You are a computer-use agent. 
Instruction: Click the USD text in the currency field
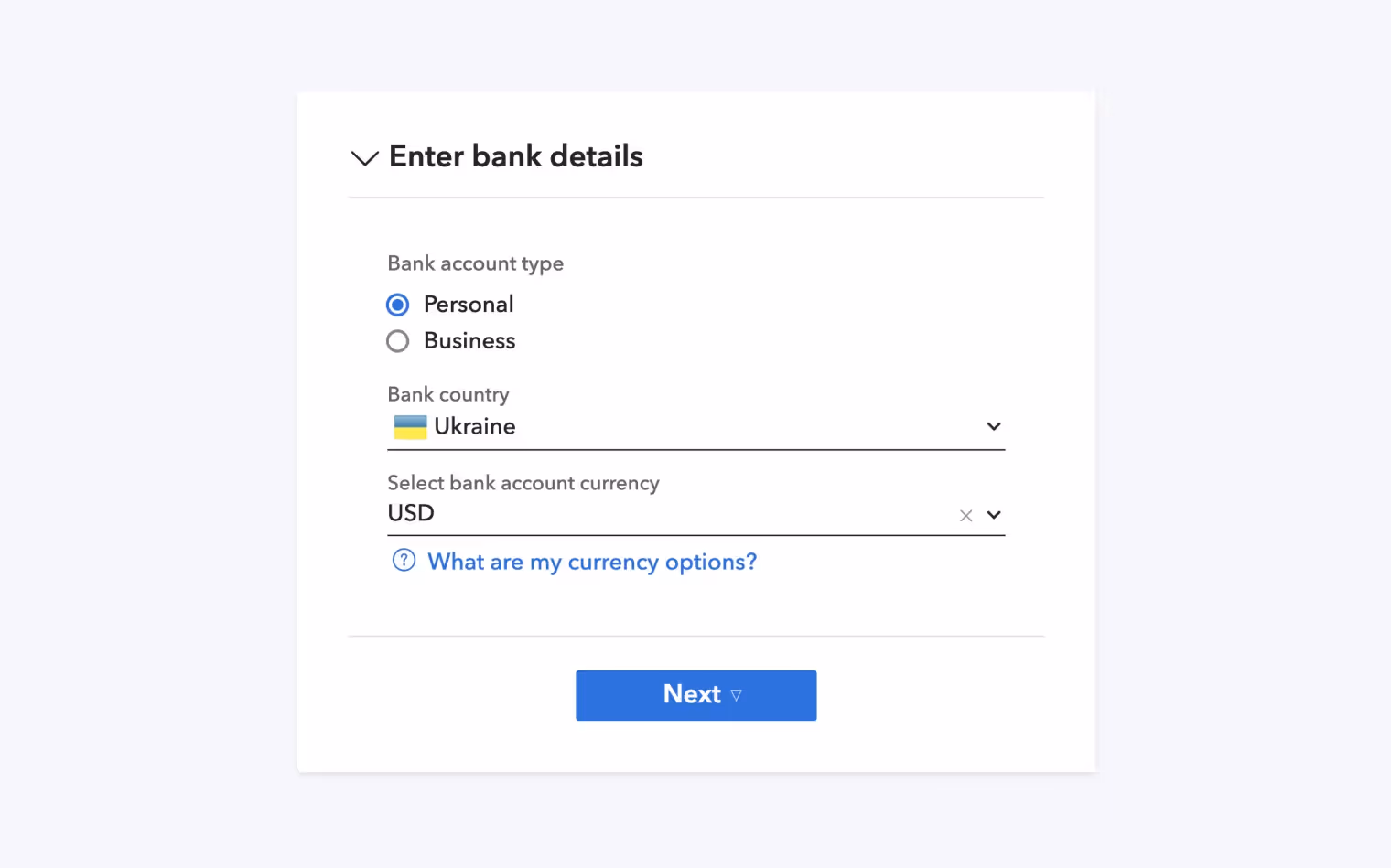(x=410, y=512)
